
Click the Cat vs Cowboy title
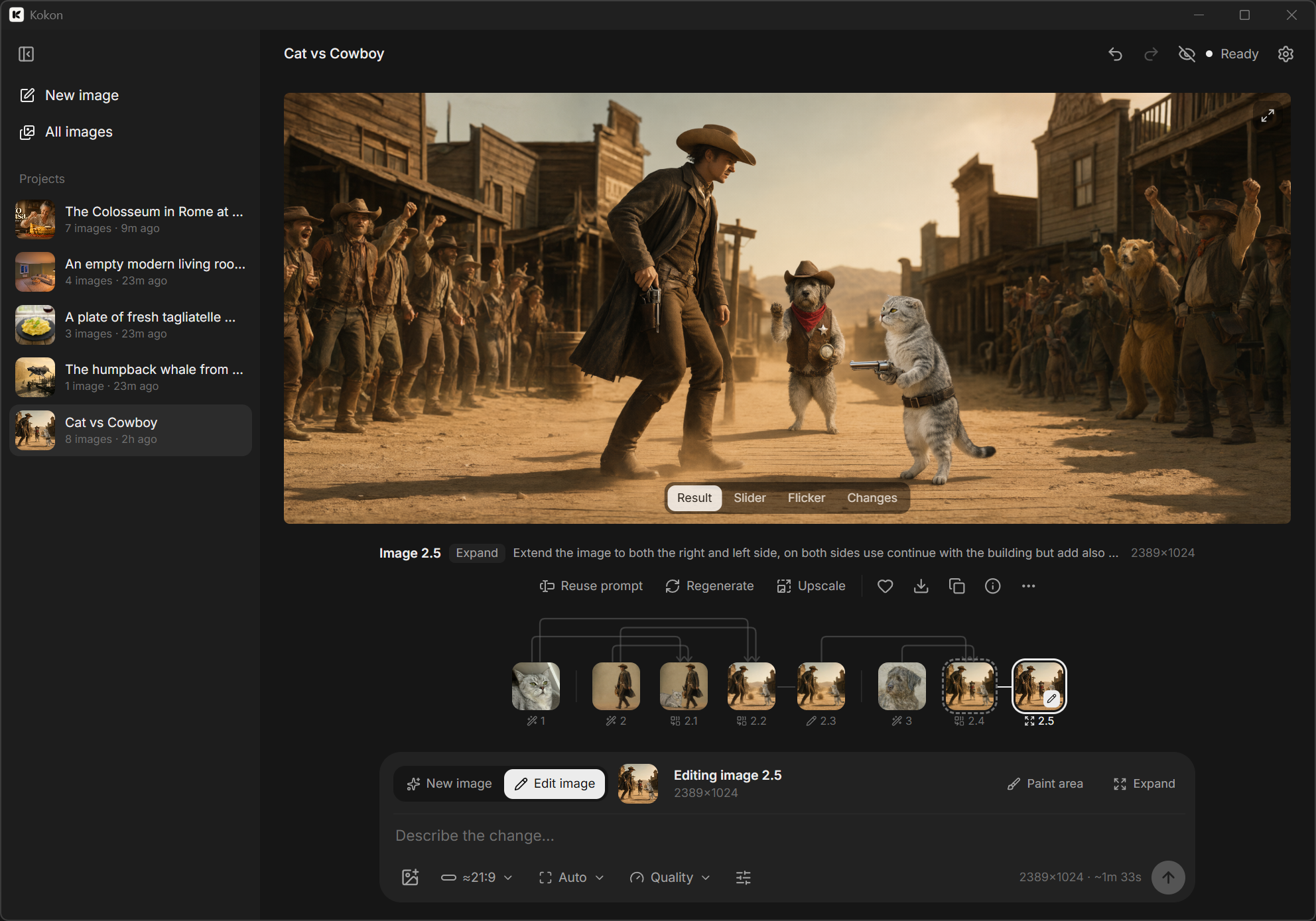(334, 54)
